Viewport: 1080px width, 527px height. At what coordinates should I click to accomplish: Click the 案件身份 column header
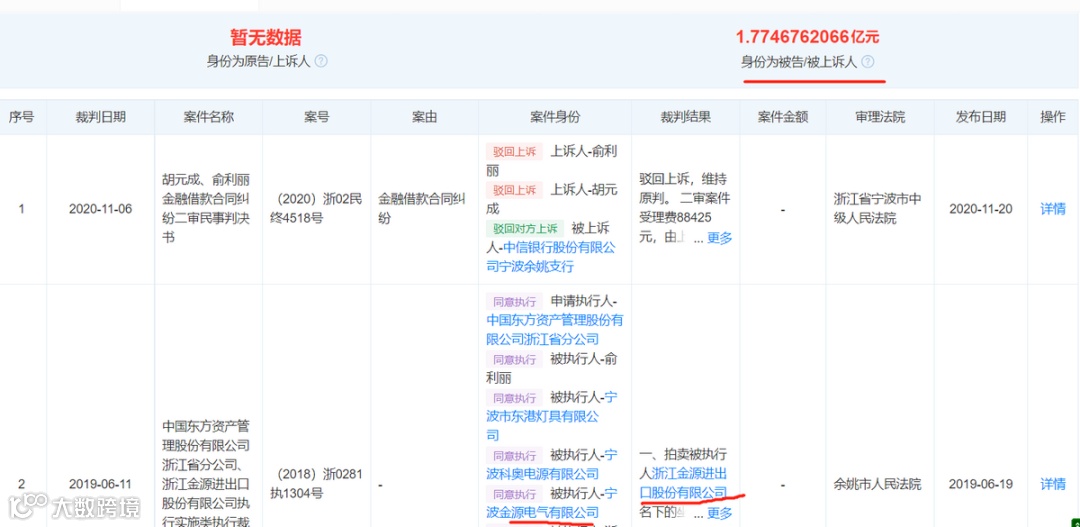[x=555, y=117]
